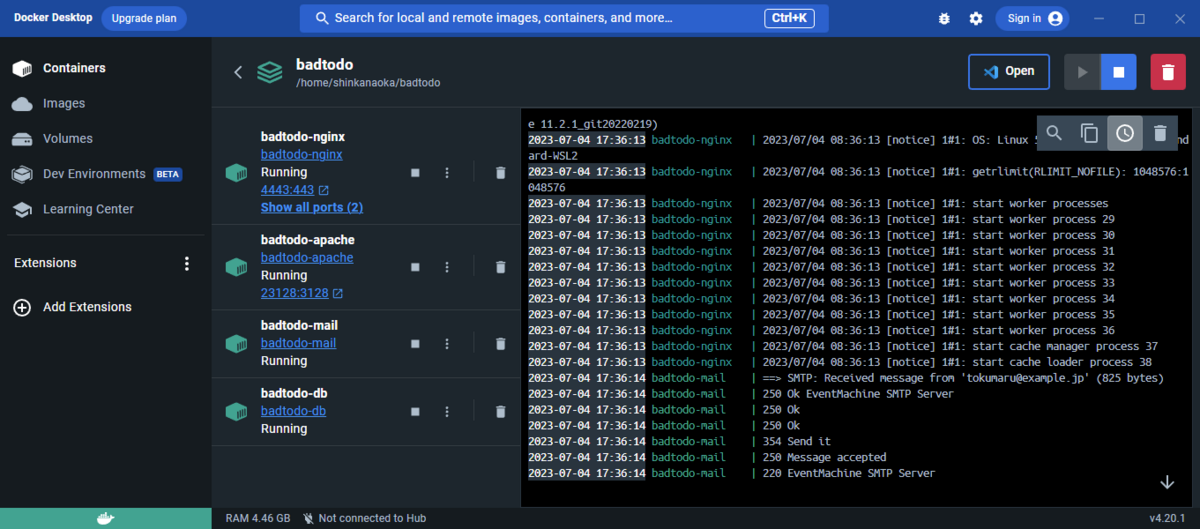Click the Sign in button
The width and height of the screenshot is (1200, 529).
[x=1032, y=18]
